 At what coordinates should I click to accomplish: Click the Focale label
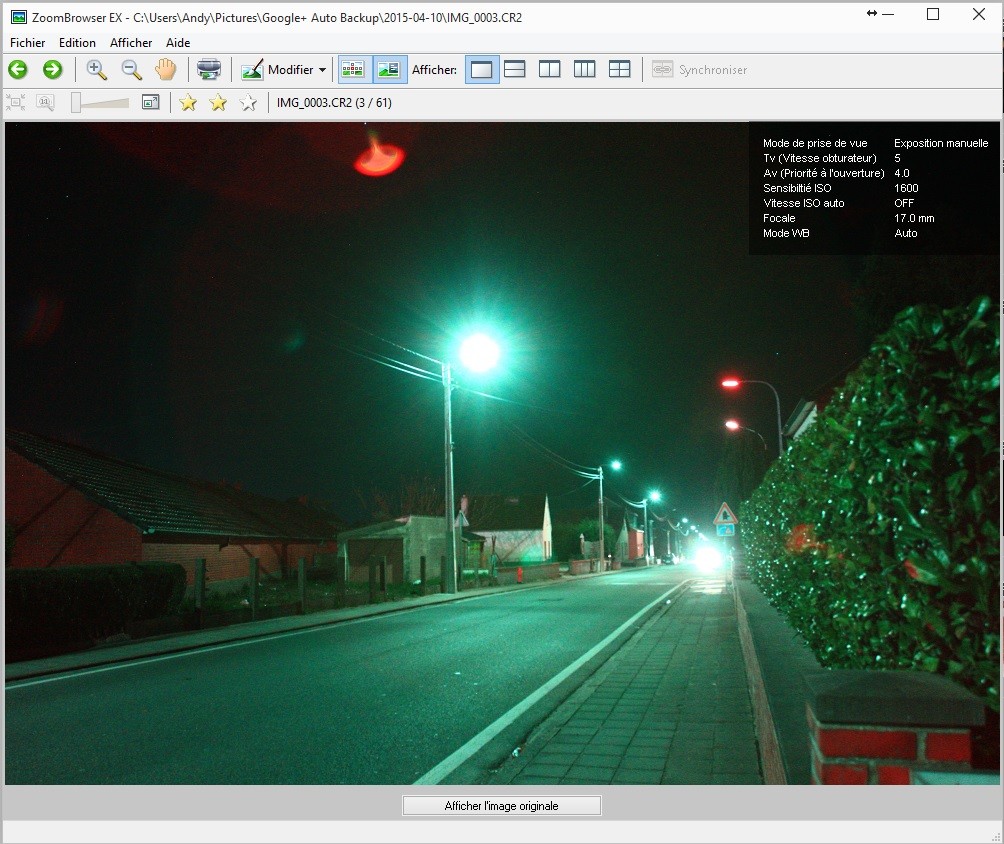[x=779, y=218]
